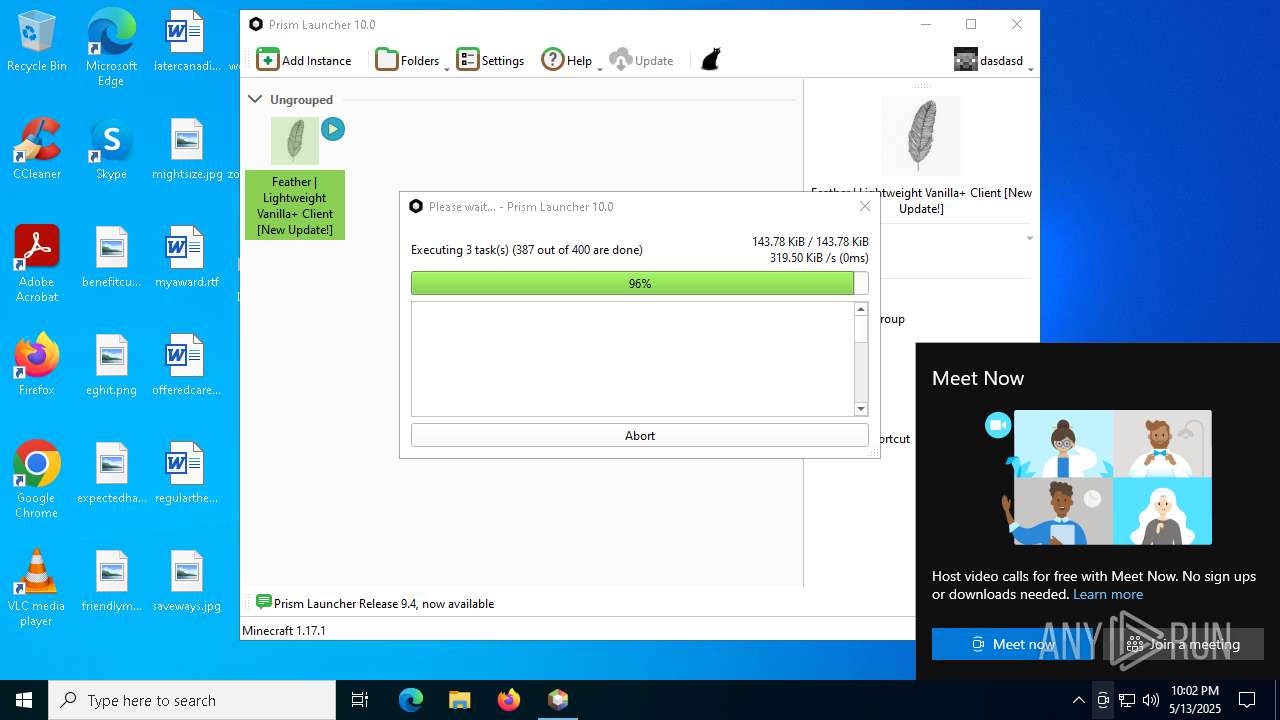Show hidden system tray icons
1280x720 pixels.
click(1078, 700)
